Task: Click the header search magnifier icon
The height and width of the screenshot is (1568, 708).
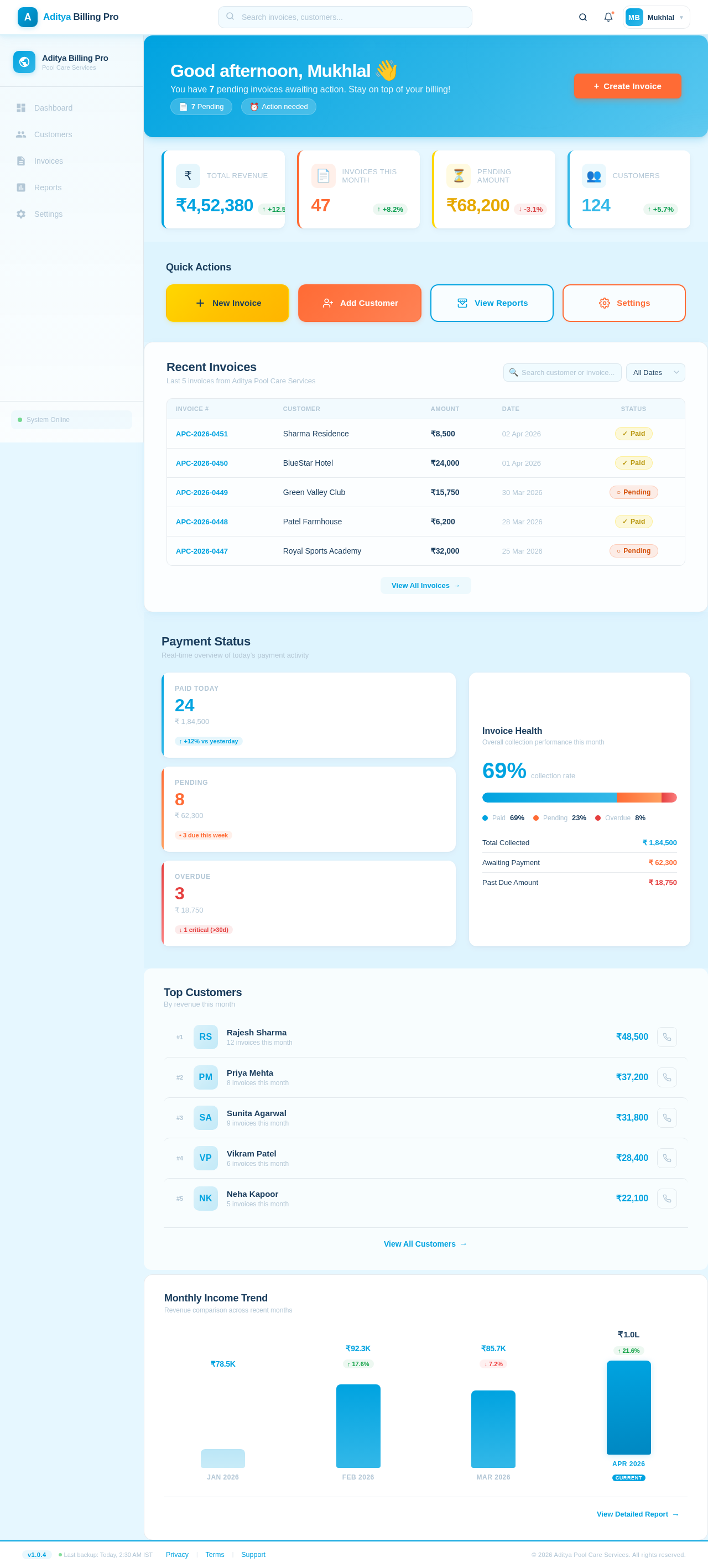Action: [x=582, y=17]
